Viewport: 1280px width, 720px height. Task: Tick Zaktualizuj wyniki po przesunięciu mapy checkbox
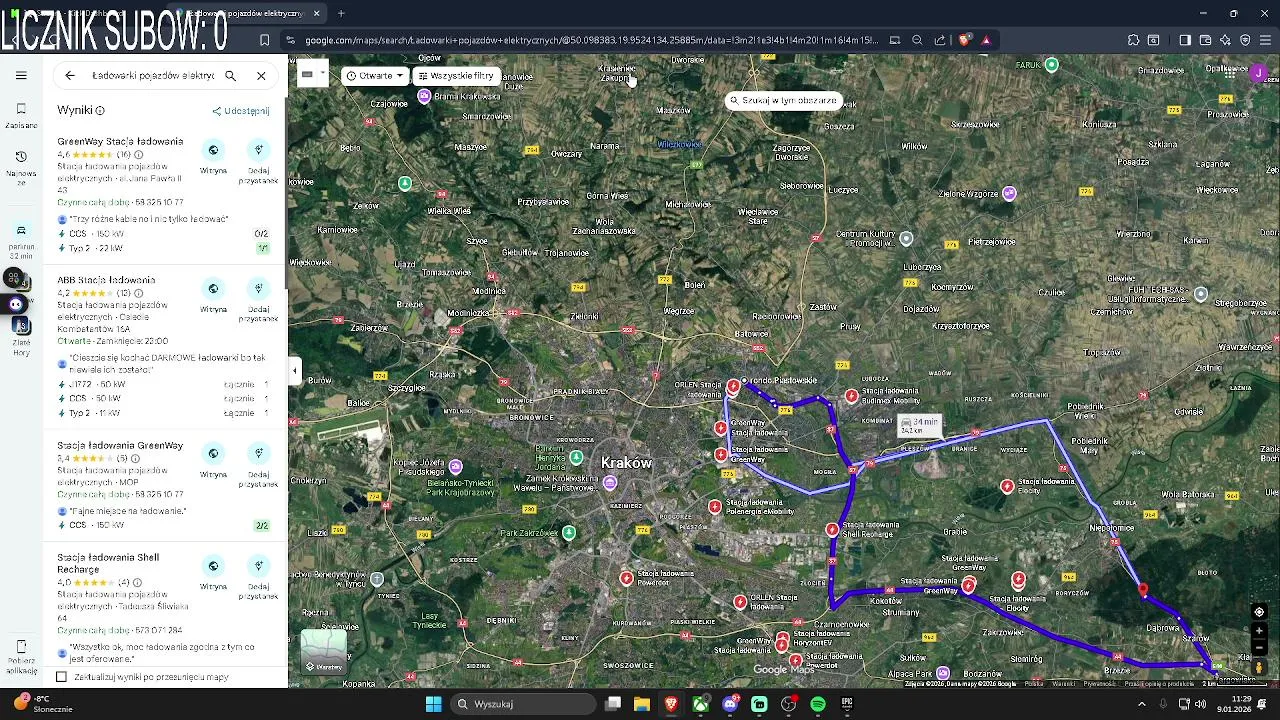(x=62, y=677)
